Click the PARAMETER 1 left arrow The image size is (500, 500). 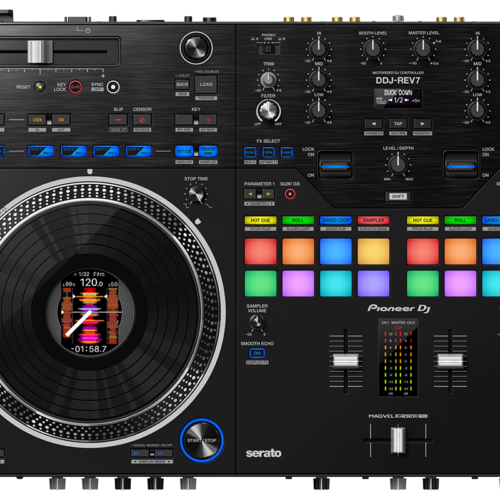coord(250,194)
